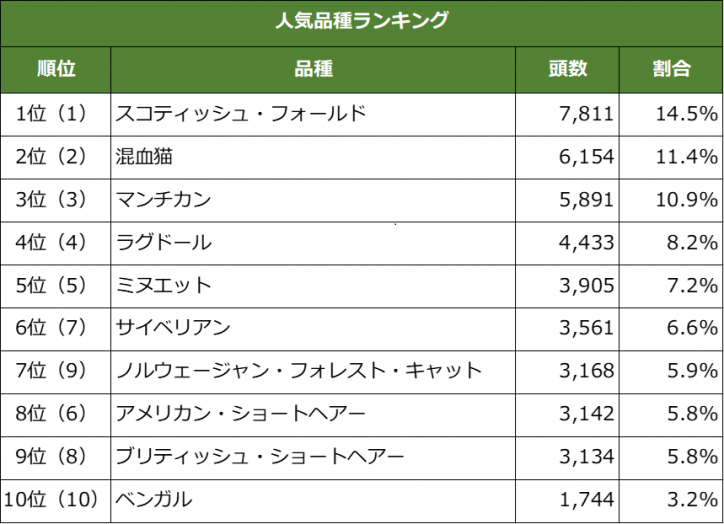Select the 品種 column header
The image size is (724, 524).
(313, 70)
